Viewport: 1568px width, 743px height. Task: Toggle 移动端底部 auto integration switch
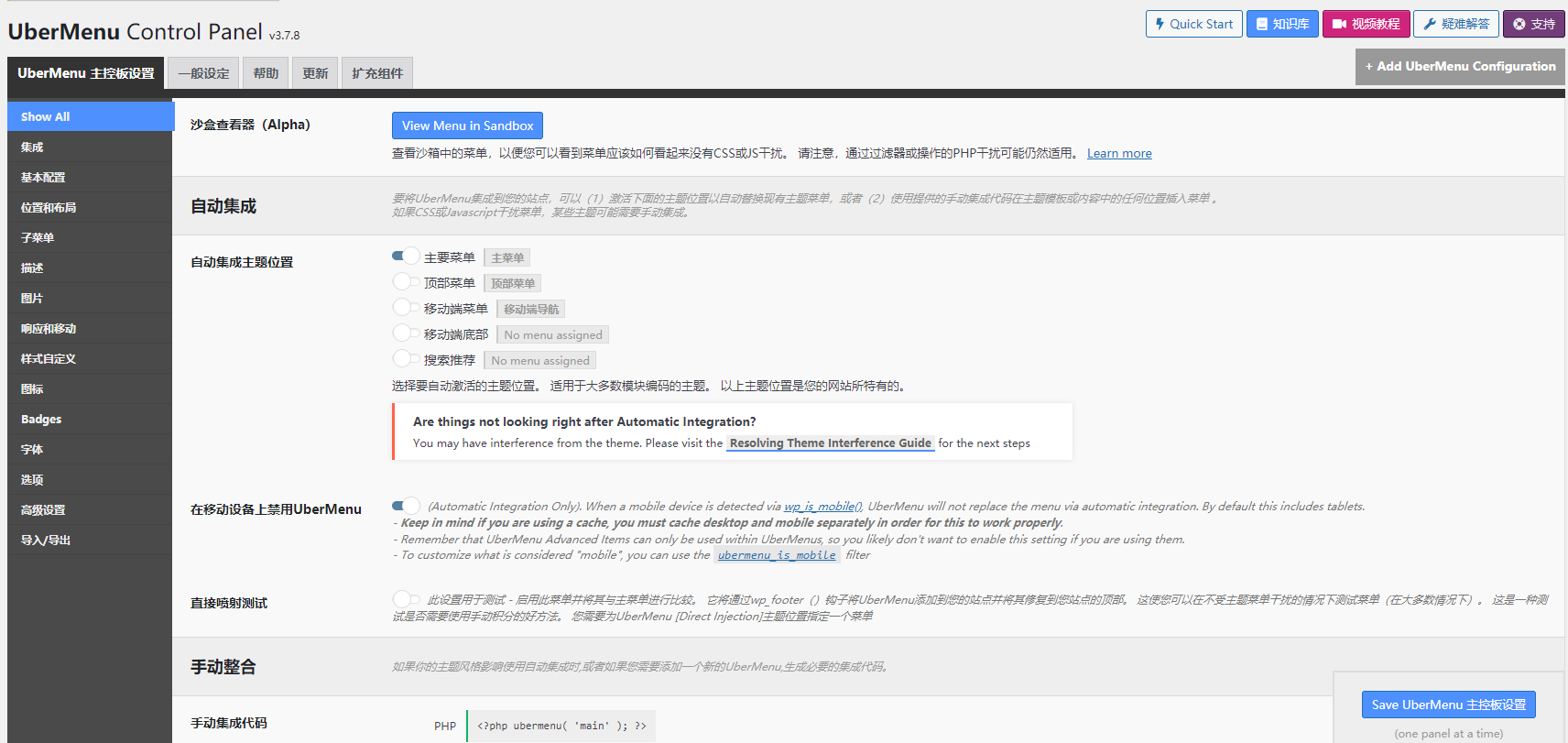point(406,333)
